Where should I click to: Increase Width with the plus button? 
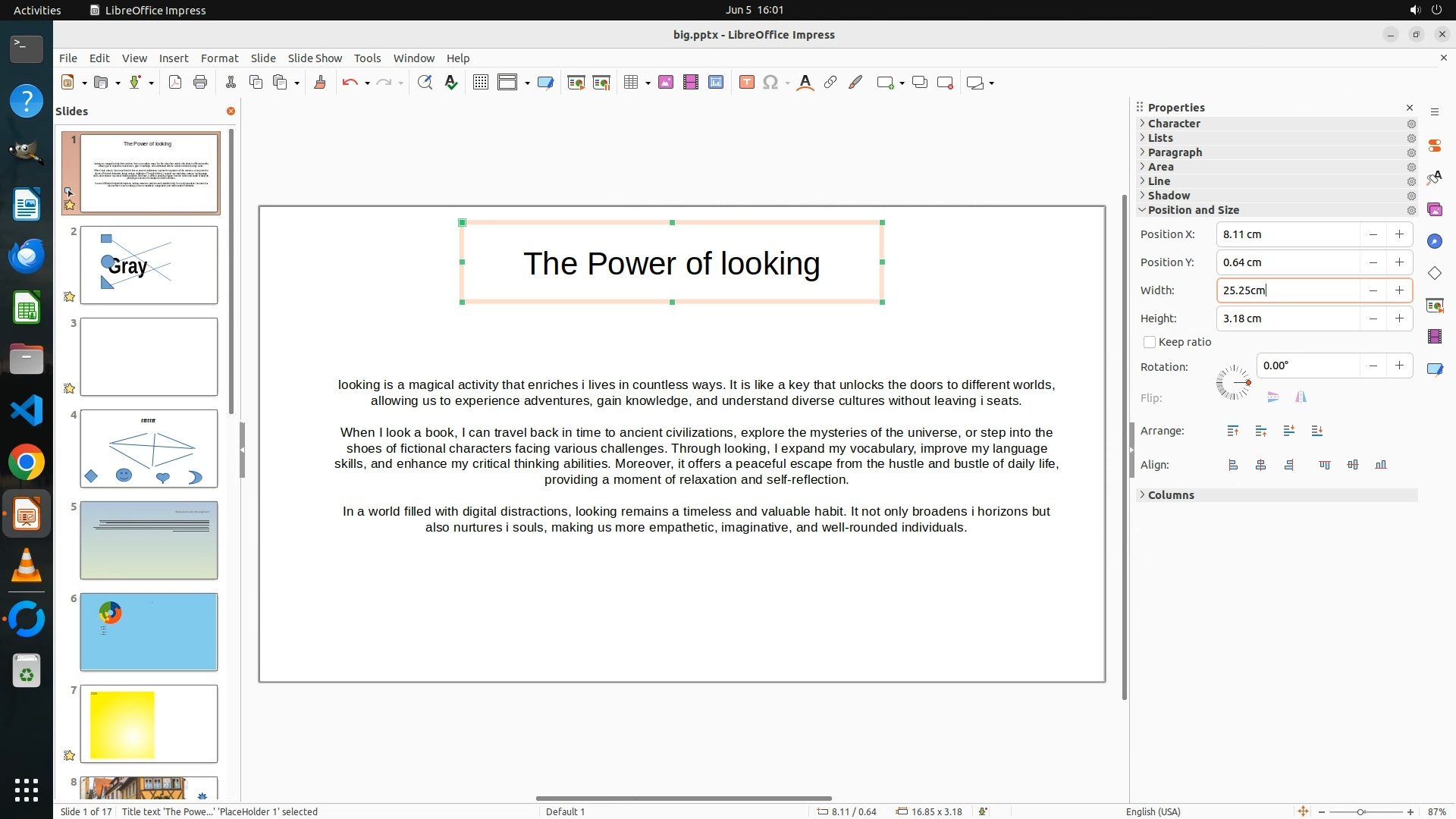pyautogui.click(x=1399, y=290)
